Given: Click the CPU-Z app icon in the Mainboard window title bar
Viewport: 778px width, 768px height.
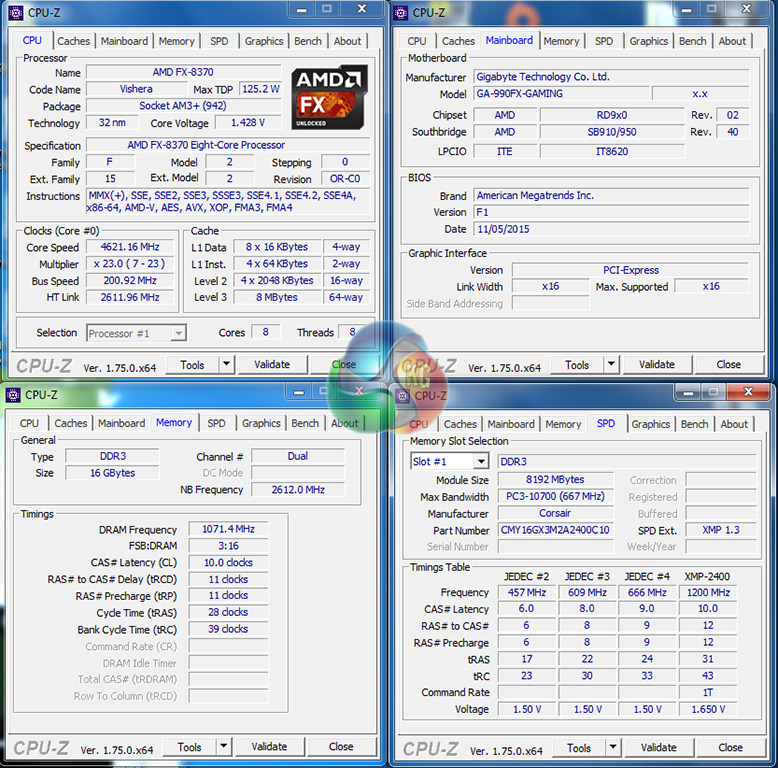Looking at the screenshot, I should [x=400, y=13].
